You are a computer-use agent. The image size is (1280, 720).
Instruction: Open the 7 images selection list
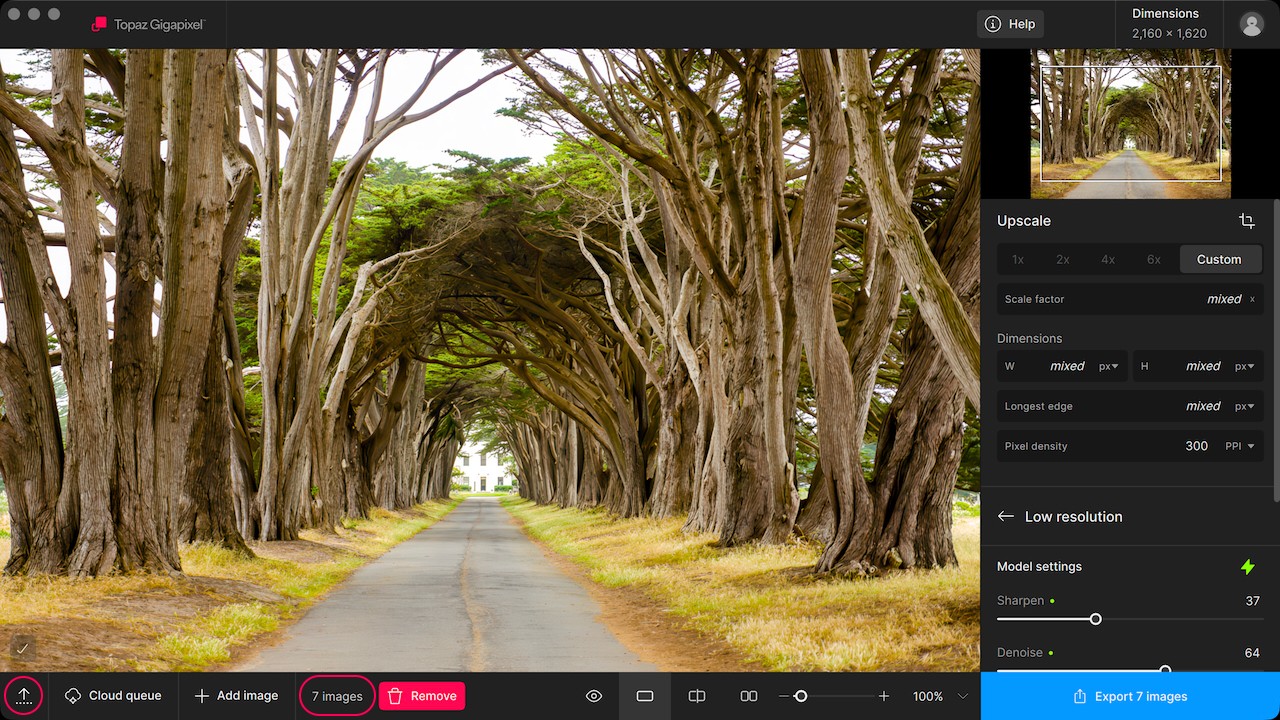pyautogui.click(x=337, y=696)
